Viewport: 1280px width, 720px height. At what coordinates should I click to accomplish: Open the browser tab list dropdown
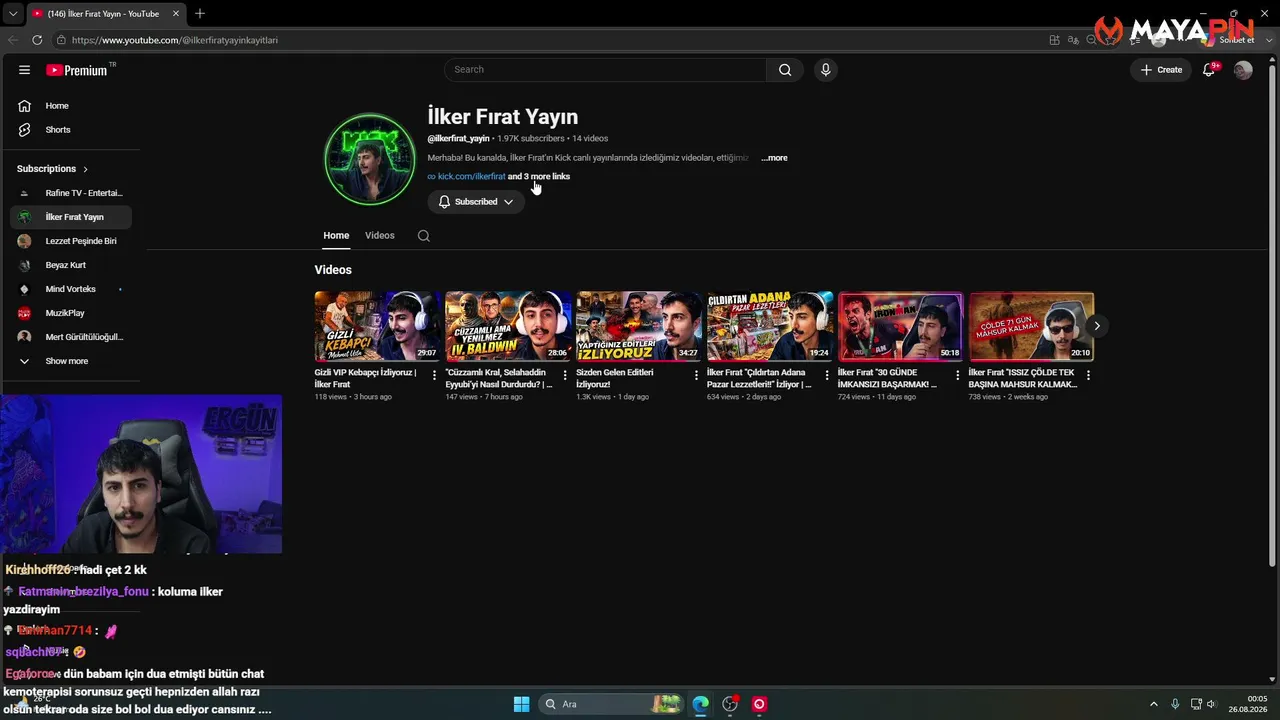12,13
